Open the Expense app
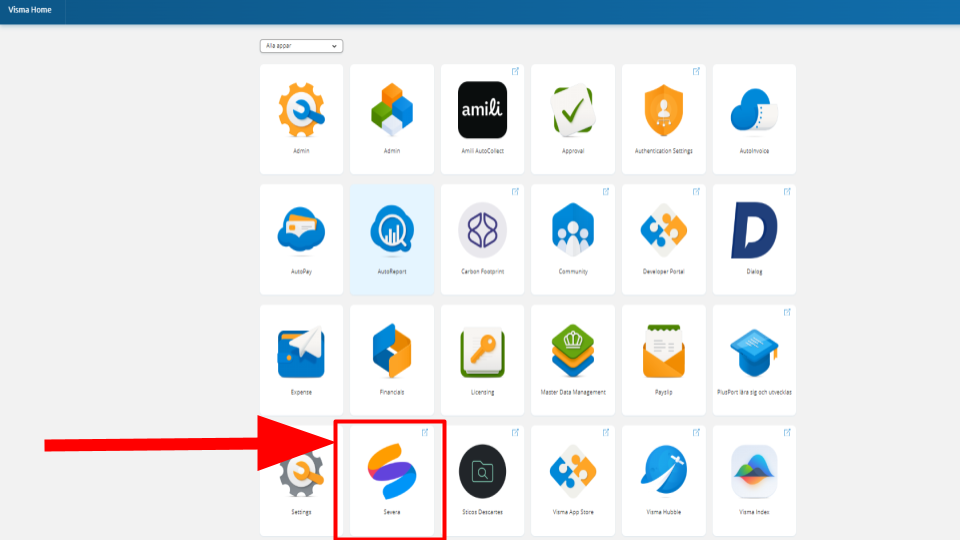 point(301,360)
